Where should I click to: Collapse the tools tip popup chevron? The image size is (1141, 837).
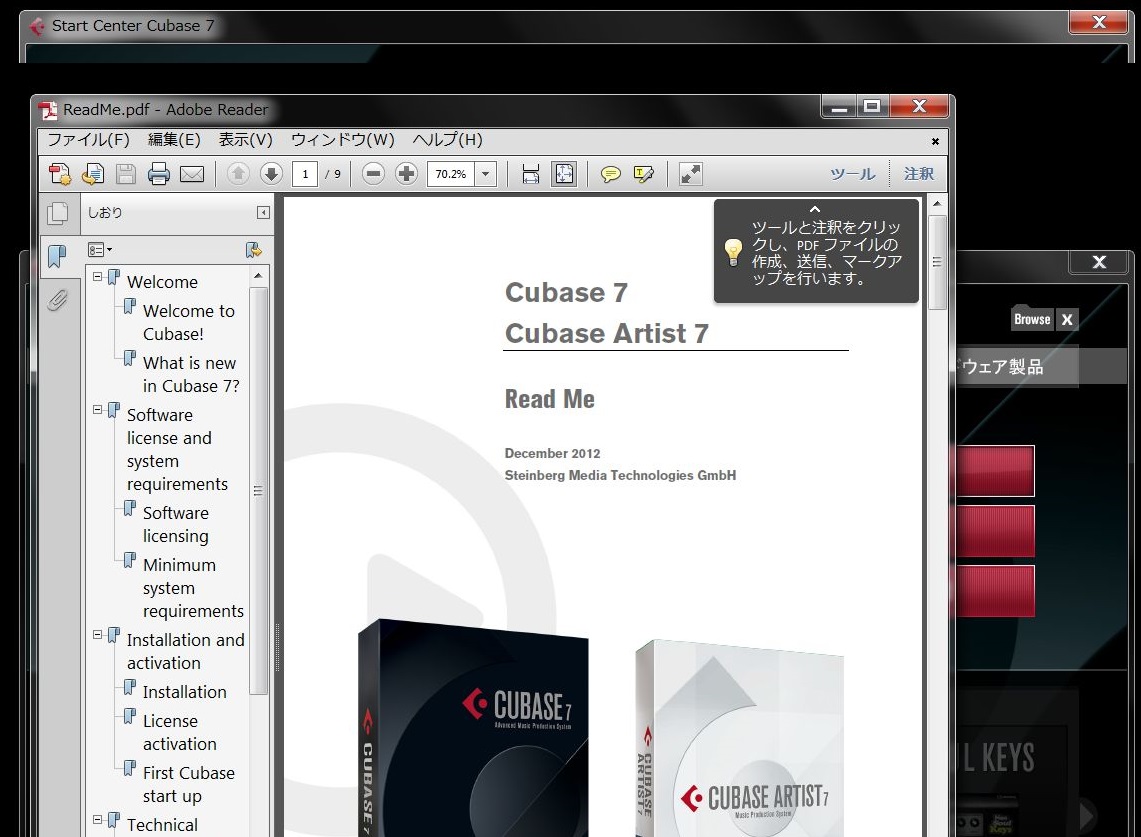[x=815, y=209]
